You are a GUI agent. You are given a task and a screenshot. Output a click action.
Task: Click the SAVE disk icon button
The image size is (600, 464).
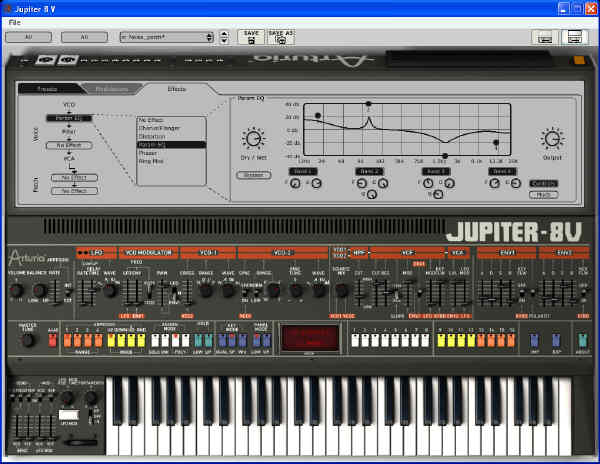pos(251,37)
